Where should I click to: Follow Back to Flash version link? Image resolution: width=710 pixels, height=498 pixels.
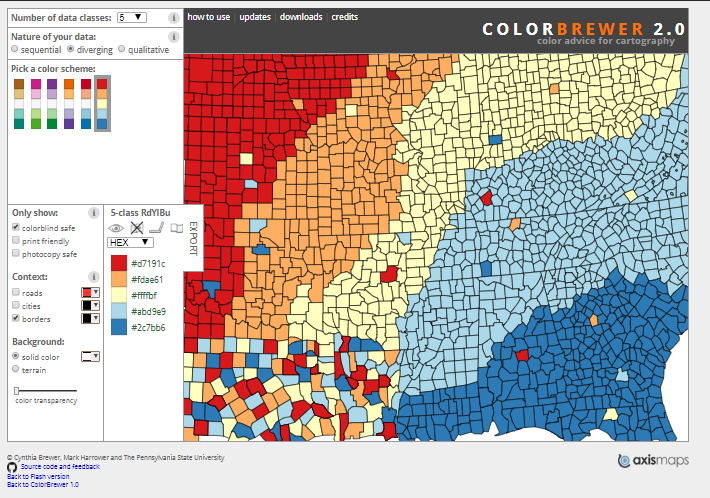[x=38, y=477]
